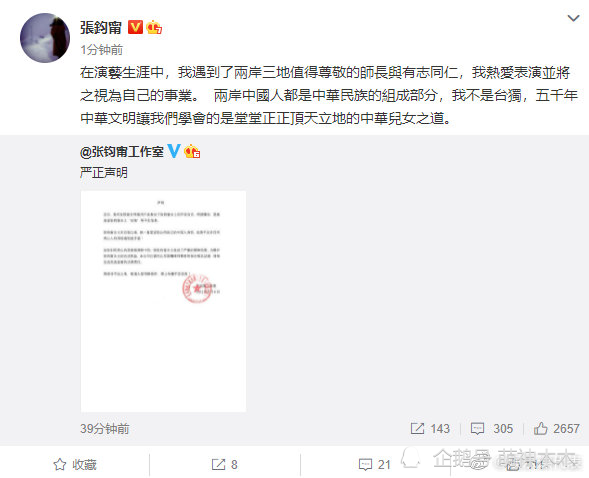The width and height of the screenshot is (589, 478).
Task: Click the 張鈞甯 username link
Action: [x=101, y=27]
